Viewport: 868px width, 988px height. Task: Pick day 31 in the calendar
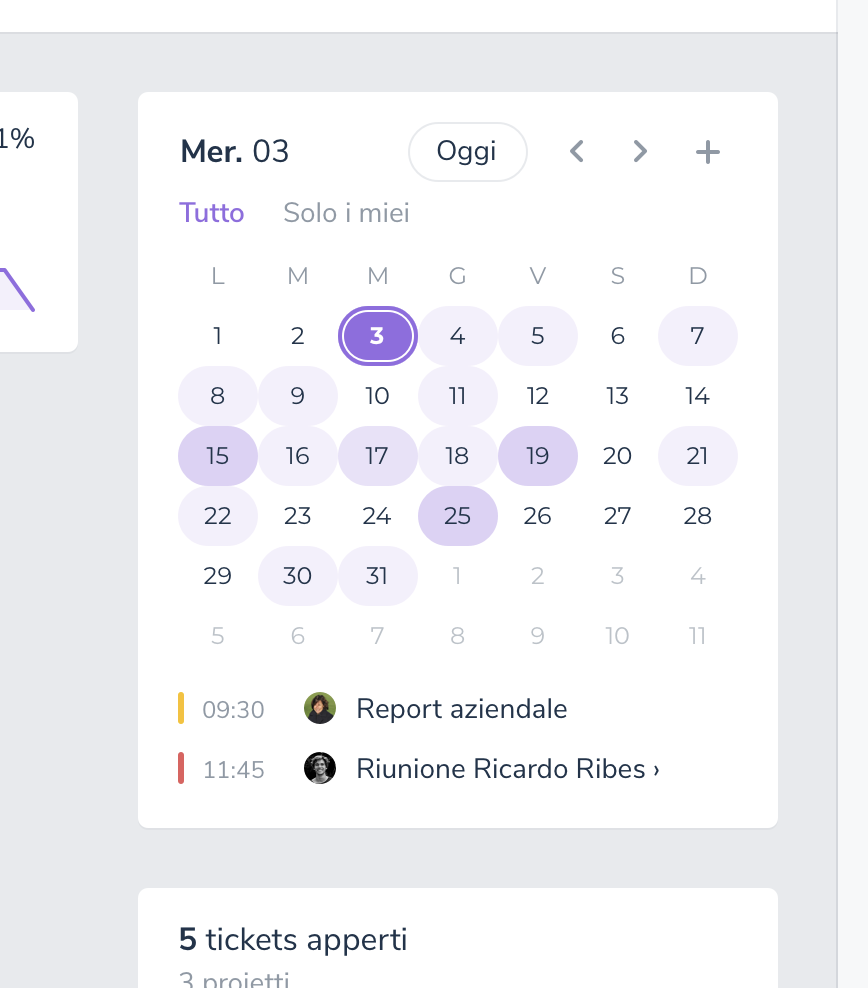coord(377,576)
